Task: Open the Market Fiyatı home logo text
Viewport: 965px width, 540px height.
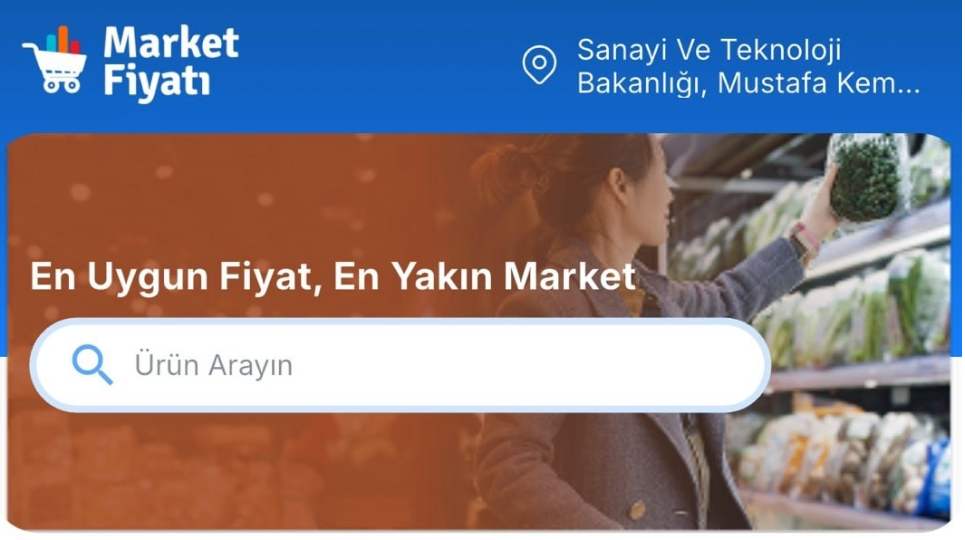Action: pos(170,63)
